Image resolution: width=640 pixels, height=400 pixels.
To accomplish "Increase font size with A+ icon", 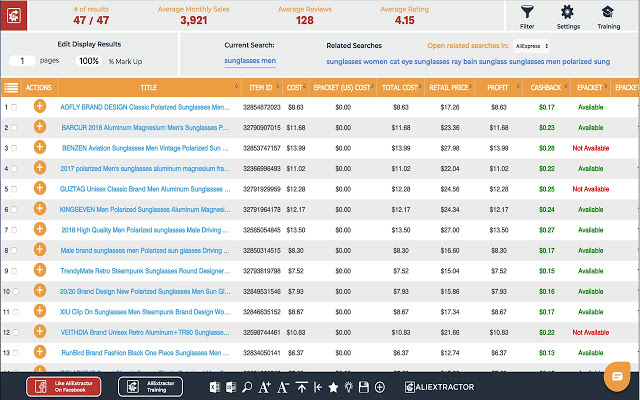I will point(265,387).
